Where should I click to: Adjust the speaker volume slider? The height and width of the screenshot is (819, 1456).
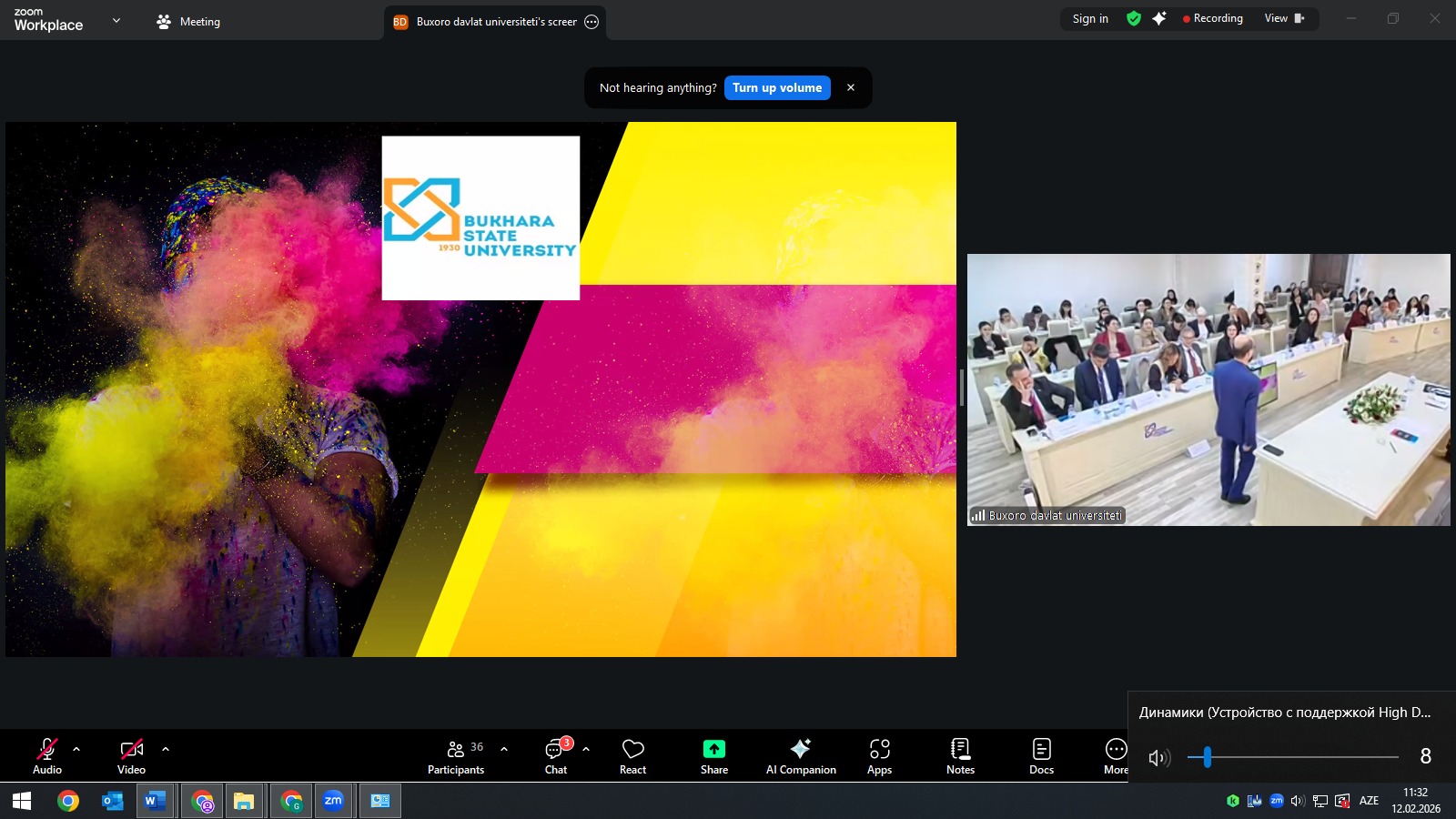click(1208, 757)
